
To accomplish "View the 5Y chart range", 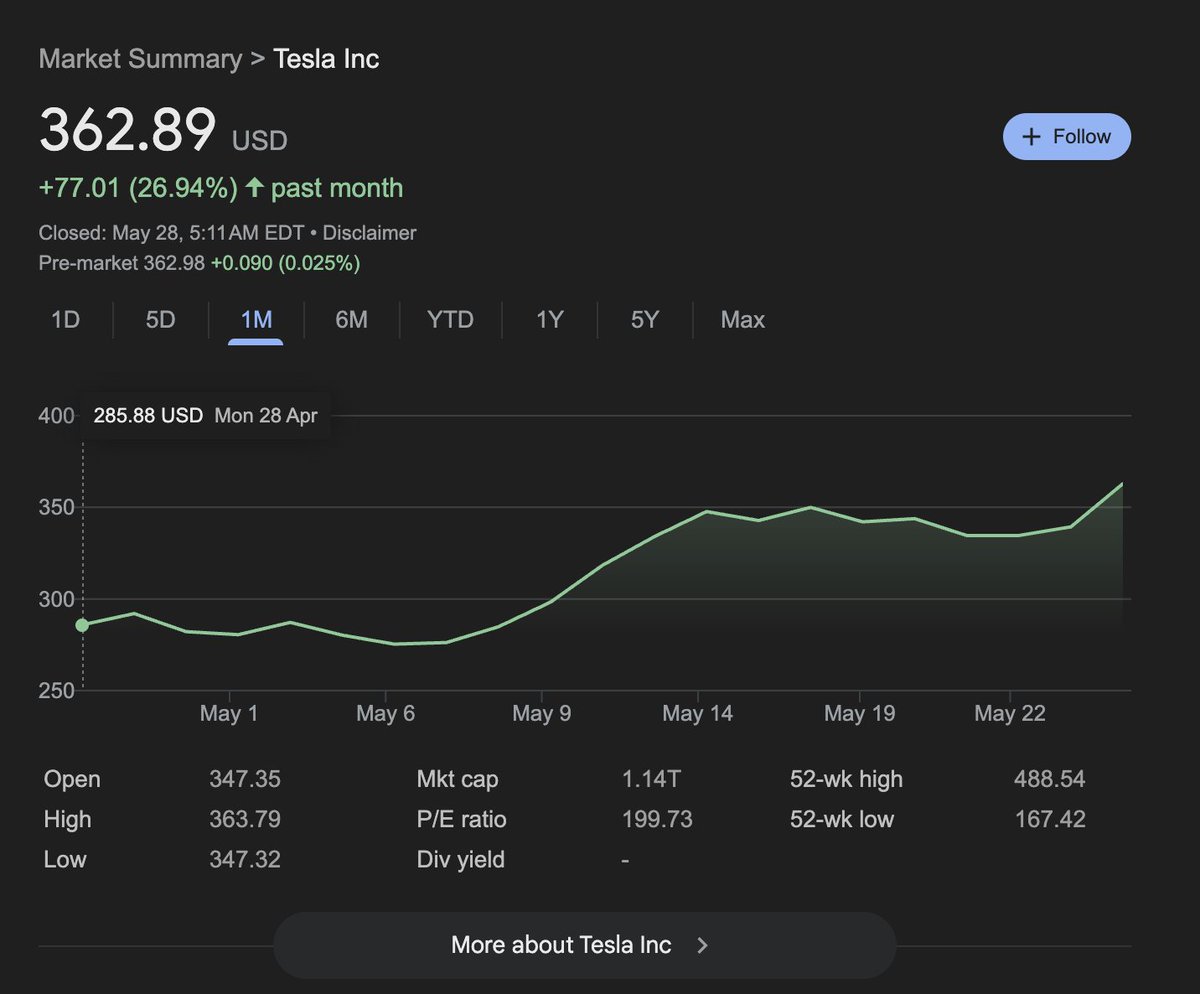I will [643, 319].
